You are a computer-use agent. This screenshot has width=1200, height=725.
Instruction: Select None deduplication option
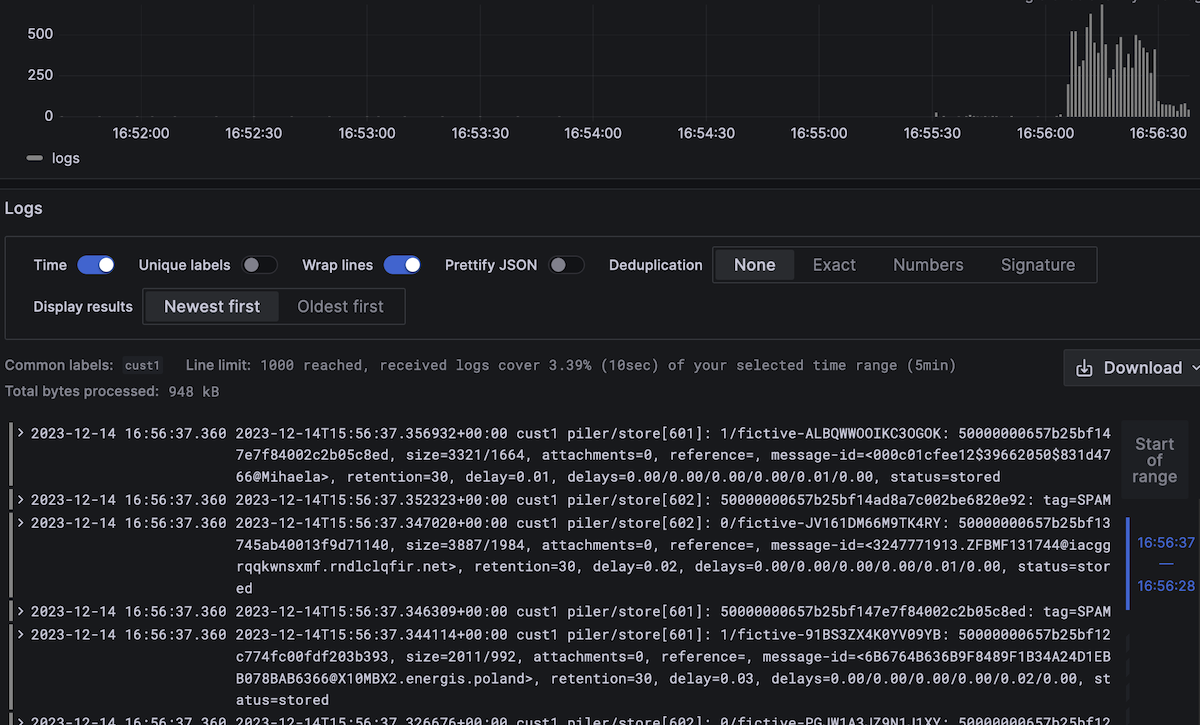pyautogui.click(x=754, y=265)
